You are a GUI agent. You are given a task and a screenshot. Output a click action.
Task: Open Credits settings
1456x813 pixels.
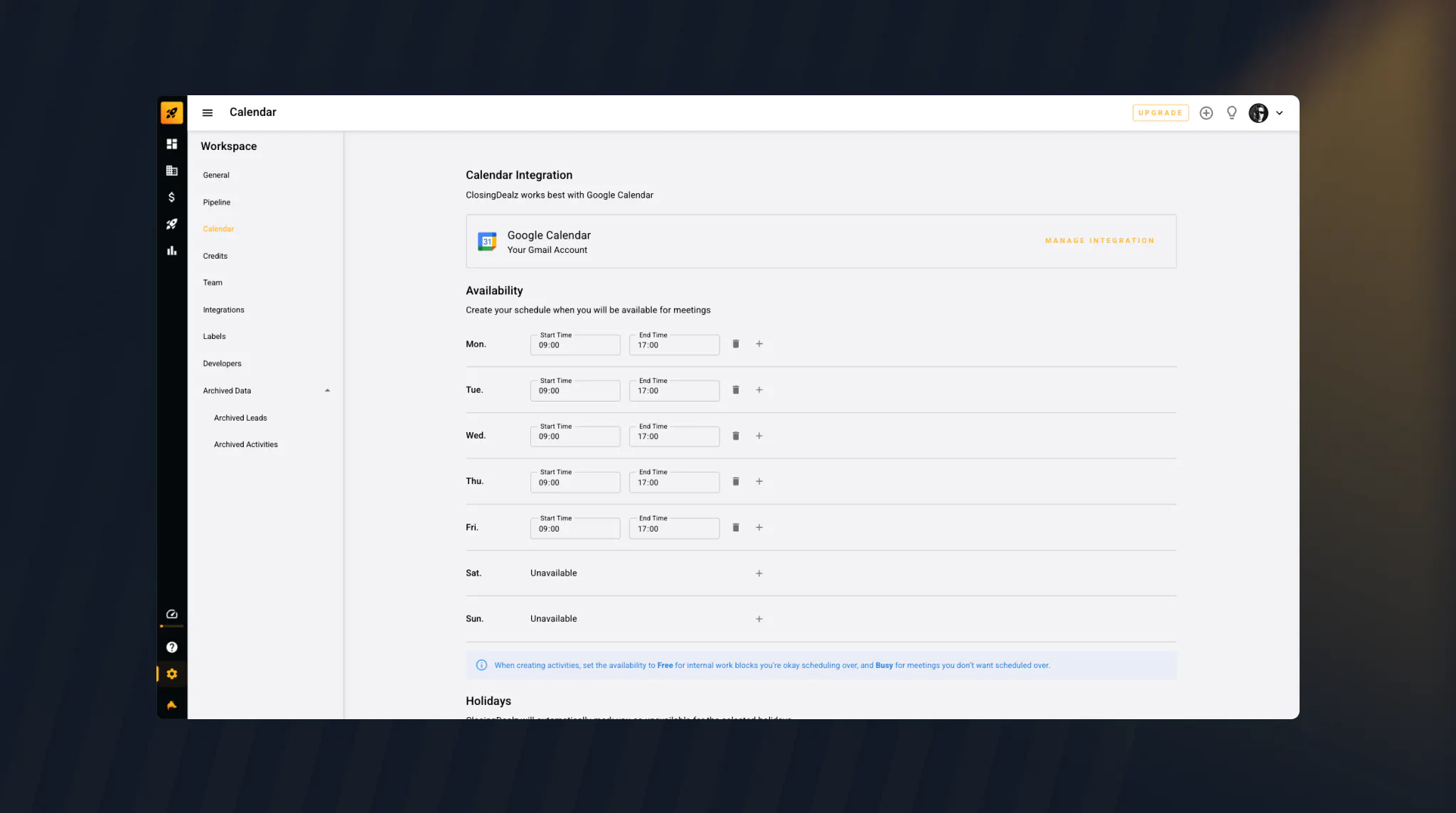pyautogui.click(x=215, y=256)
